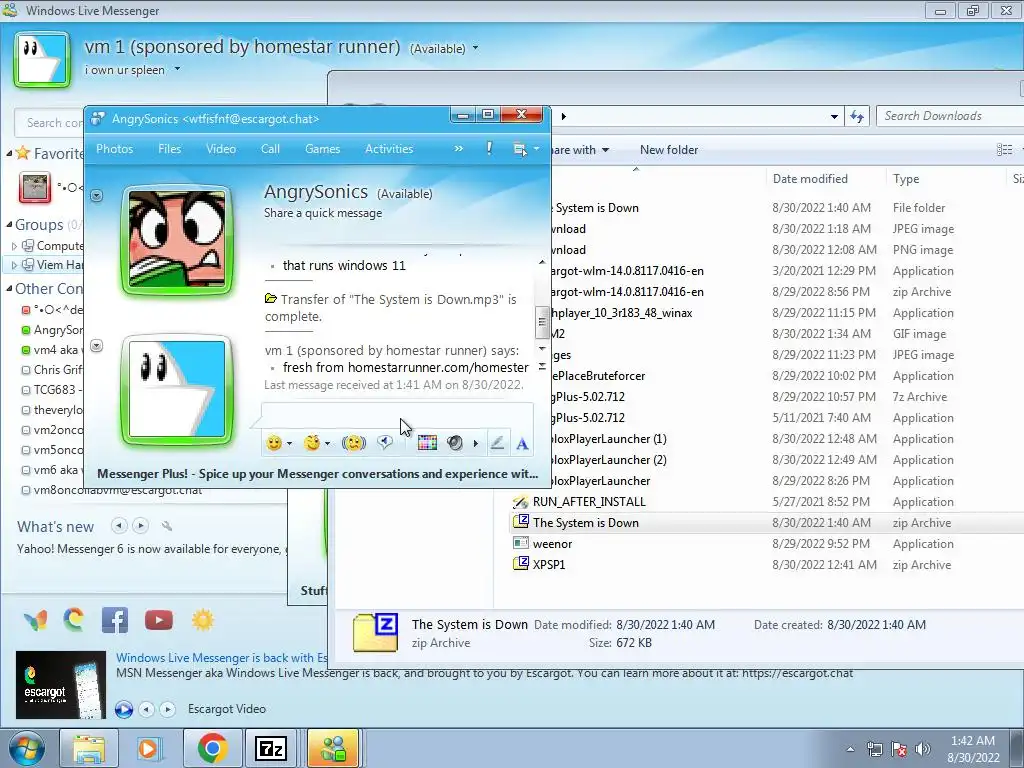1024x768 pixels.
Task: Open the 7-Zip File Manager taskbar icon
Action: pyautogui.click(x=270, y=748)
